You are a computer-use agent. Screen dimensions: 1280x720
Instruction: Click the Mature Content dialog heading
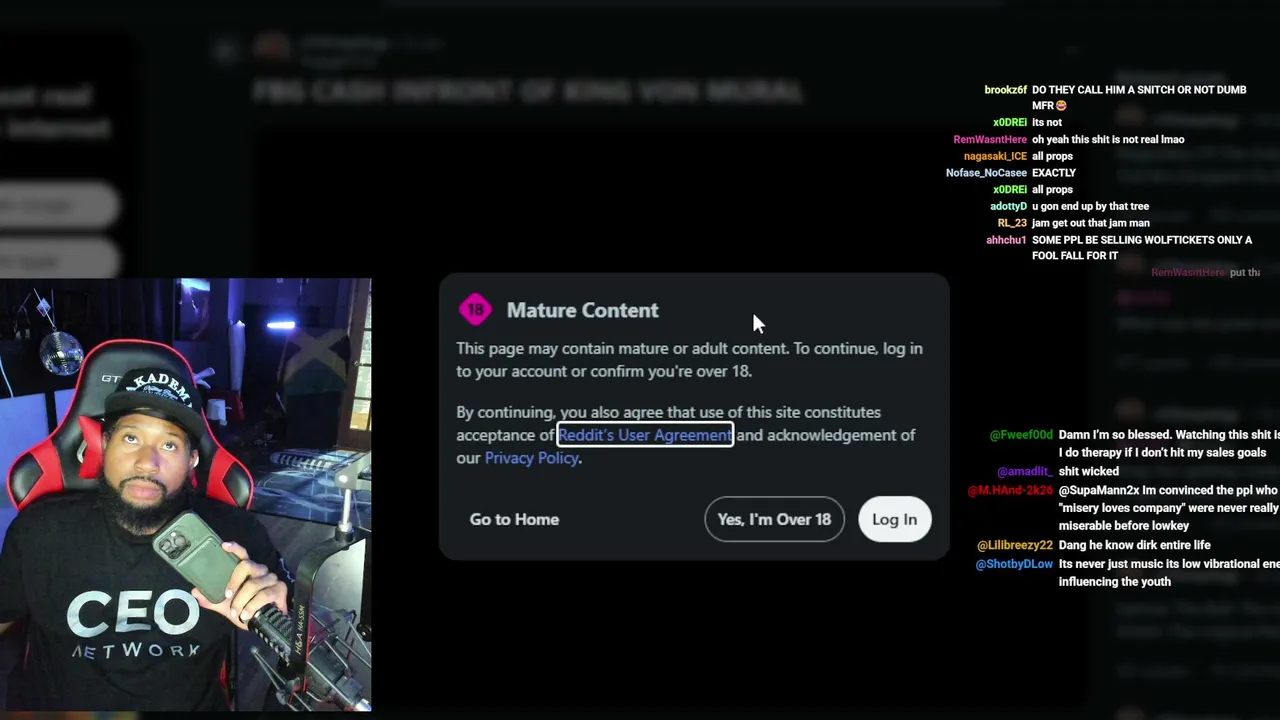[583, 310]
